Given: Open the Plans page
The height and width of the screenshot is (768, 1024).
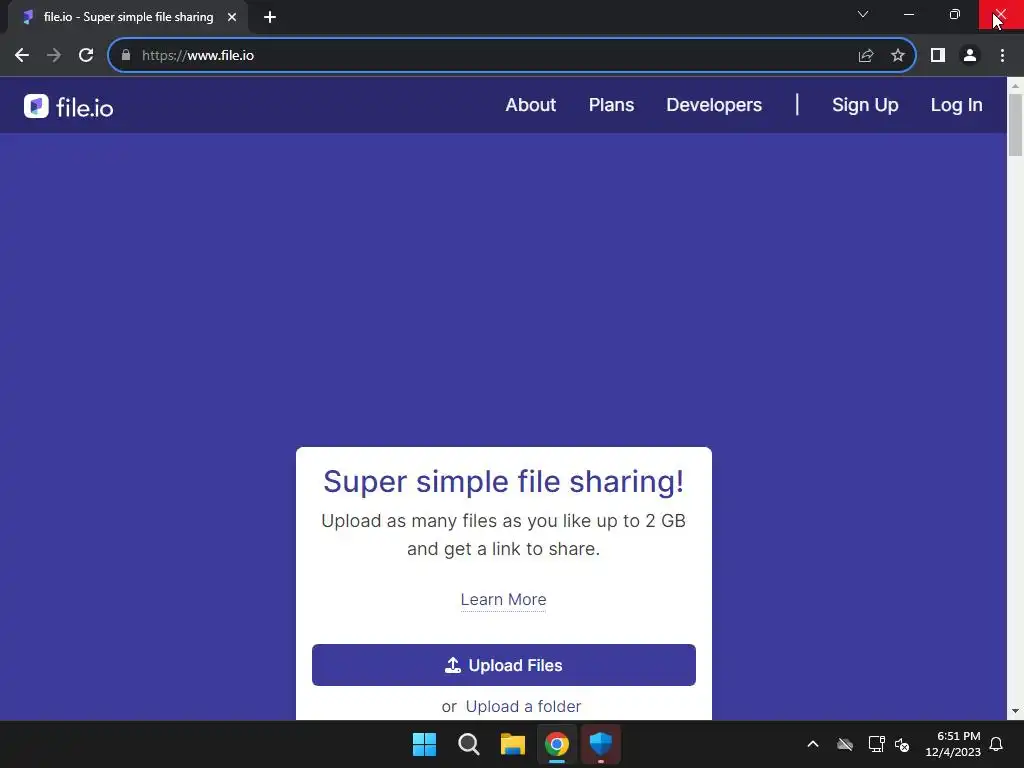Looking at the screenshot, I should [611, 105].
